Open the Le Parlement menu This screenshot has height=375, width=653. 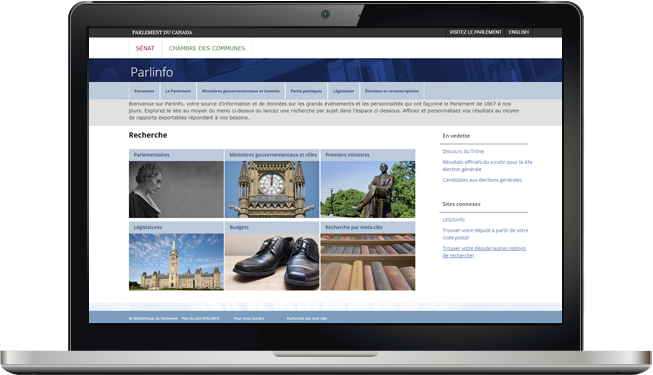point(178,91)
